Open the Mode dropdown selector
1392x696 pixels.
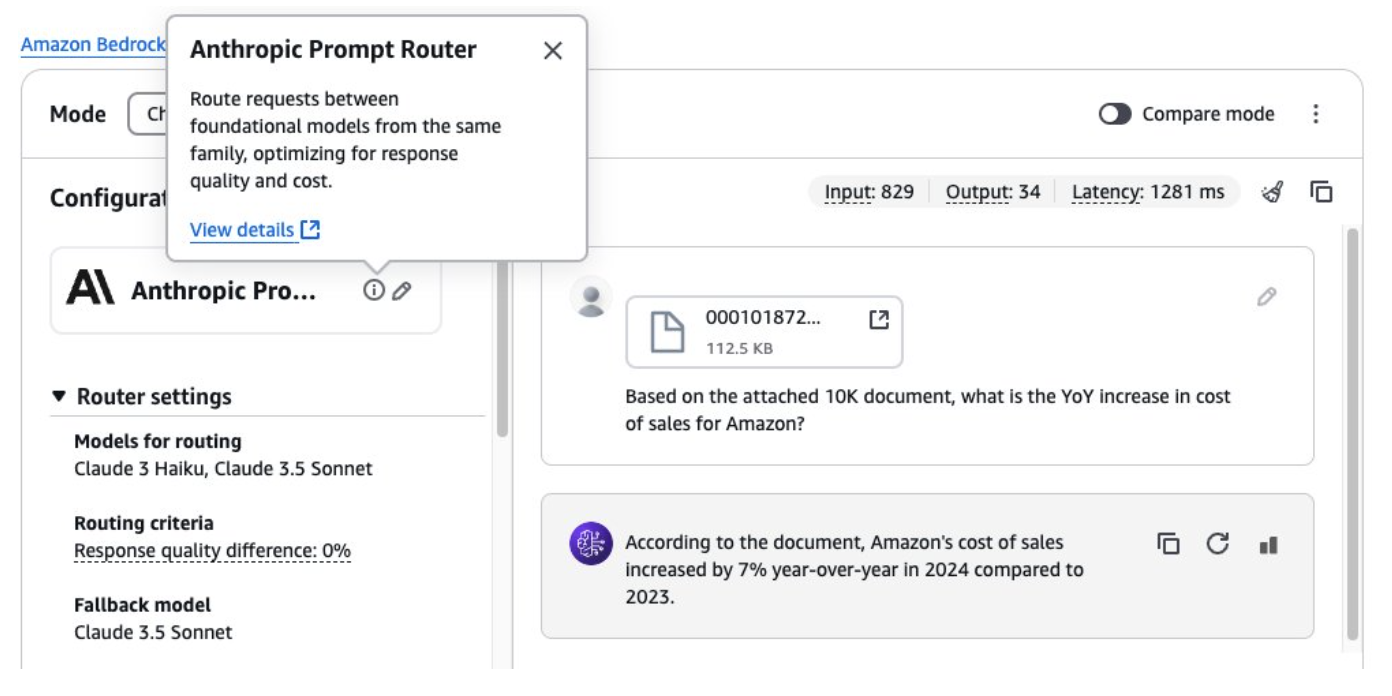point(148,114)
